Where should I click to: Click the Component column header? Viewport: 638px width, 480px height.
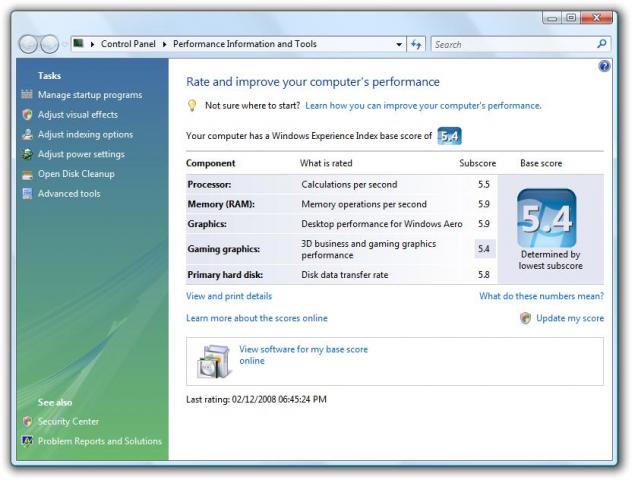(x=211, y=164)
